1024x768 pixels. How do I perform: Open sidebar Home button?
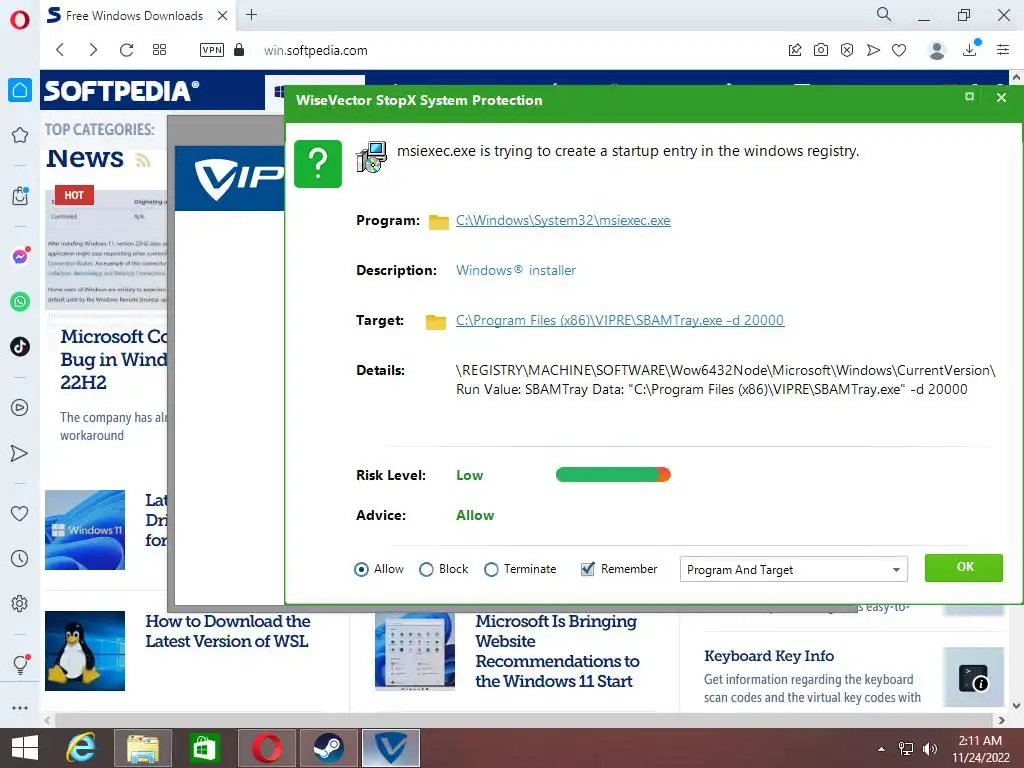20,90
